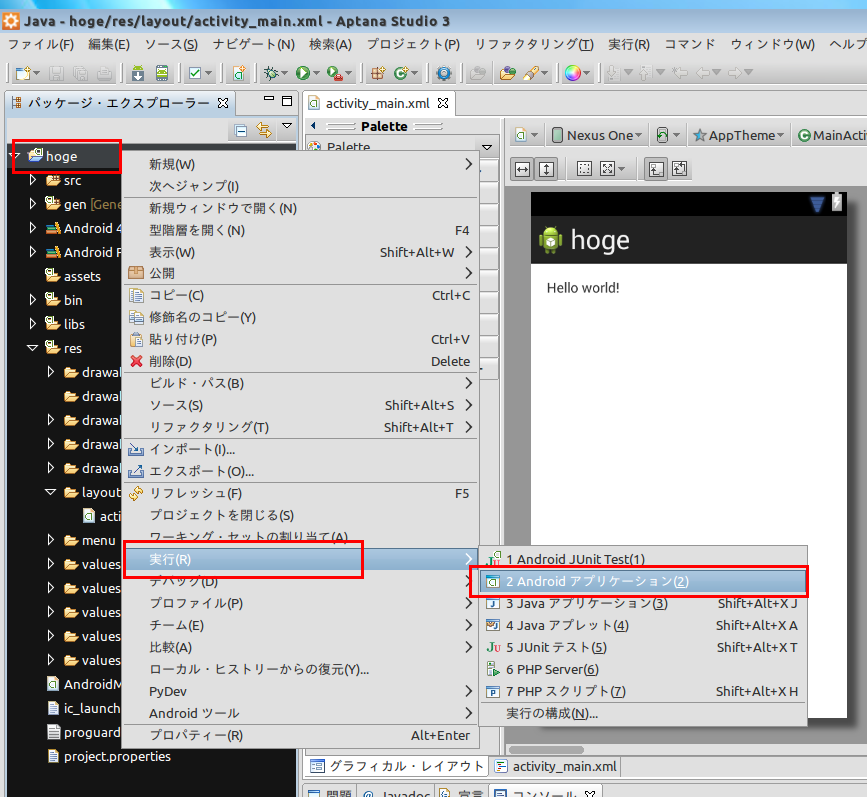
Task: Choose 実行の構成(N)... item
Action: pyautogui.click(x=643, y=713)
